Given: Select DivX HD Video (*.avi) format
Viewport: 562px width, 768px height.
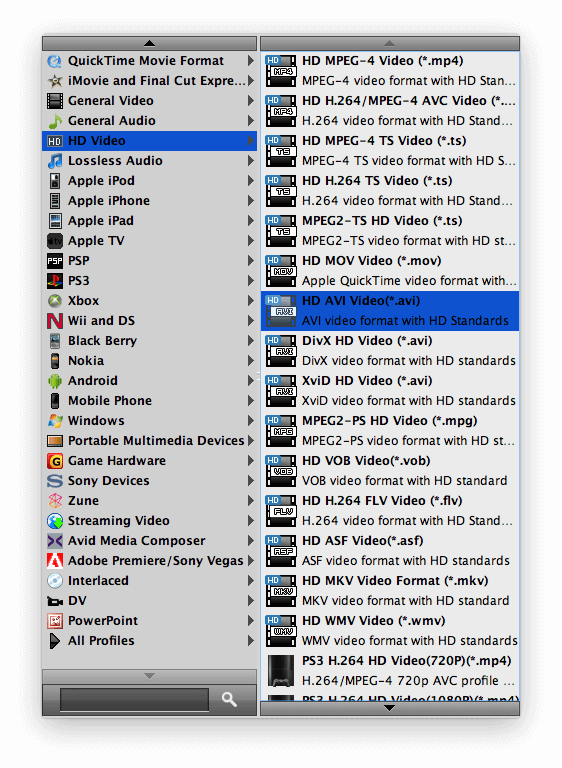Looking at the screenshot, I should coord(390,351).
